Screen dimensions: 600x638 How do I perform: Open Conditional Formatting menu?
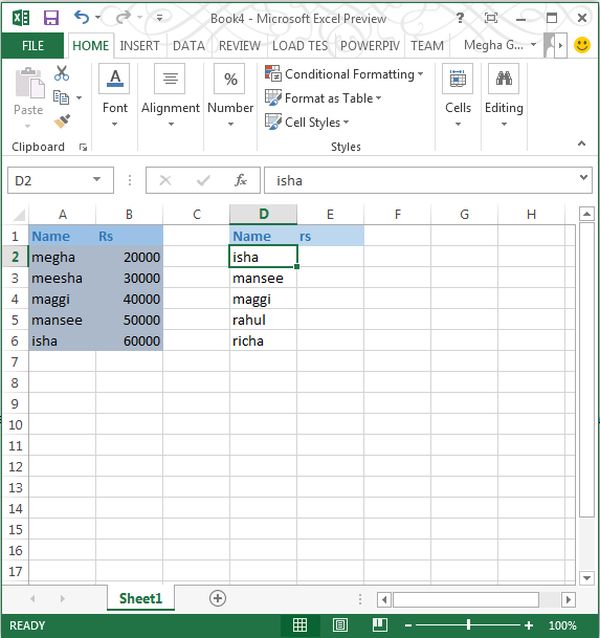point(344,74)
